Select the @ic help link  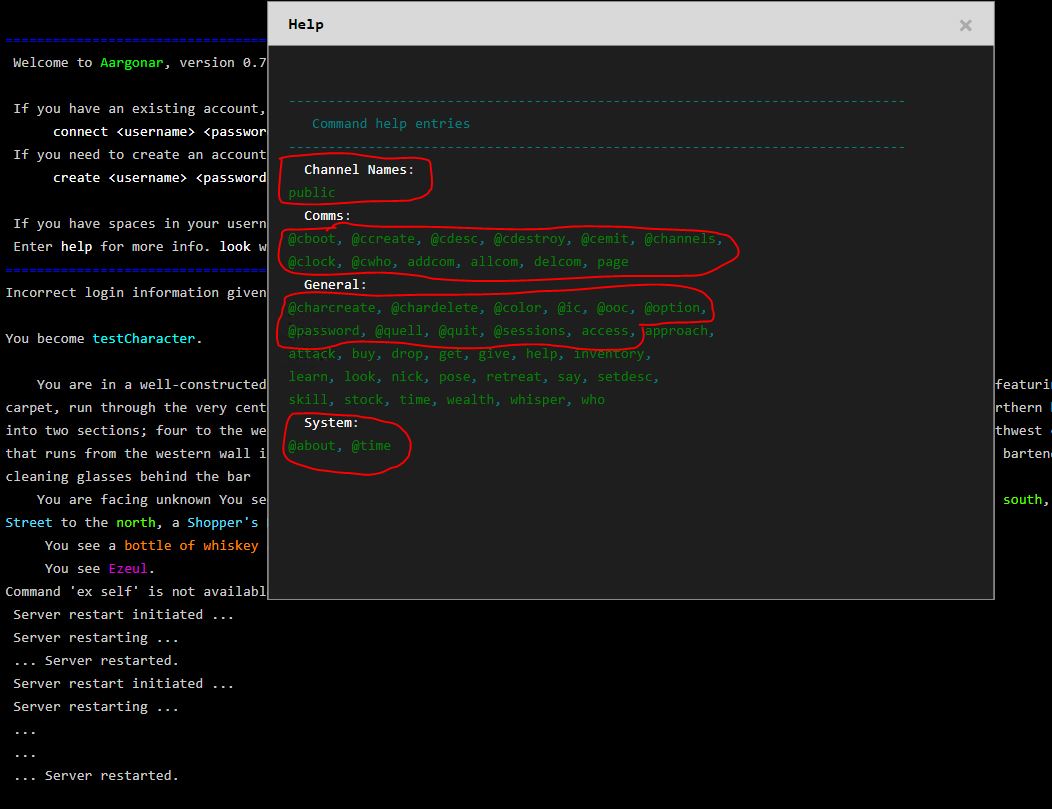(x=569, y=308)
